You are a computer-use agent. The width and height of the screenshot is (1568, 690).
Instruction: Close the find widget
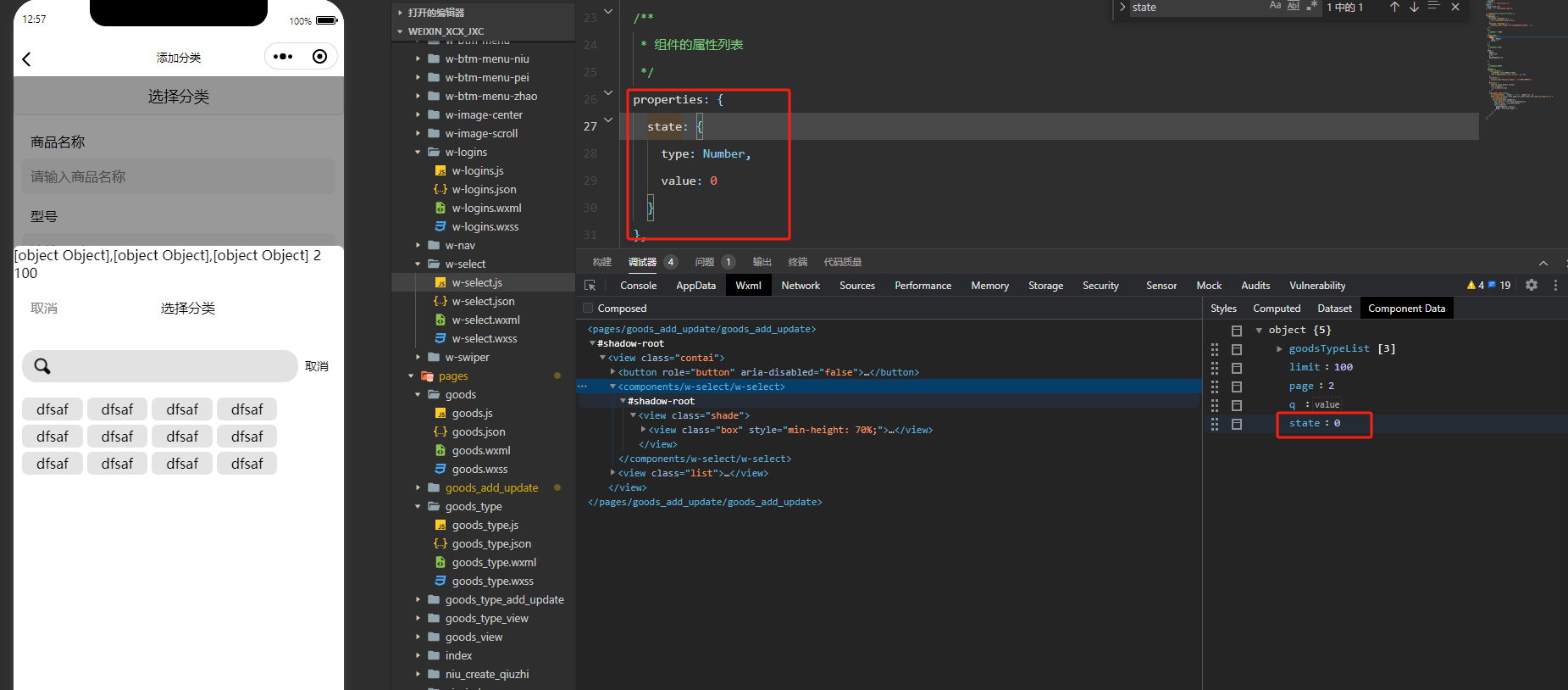tap(1455, 7)
